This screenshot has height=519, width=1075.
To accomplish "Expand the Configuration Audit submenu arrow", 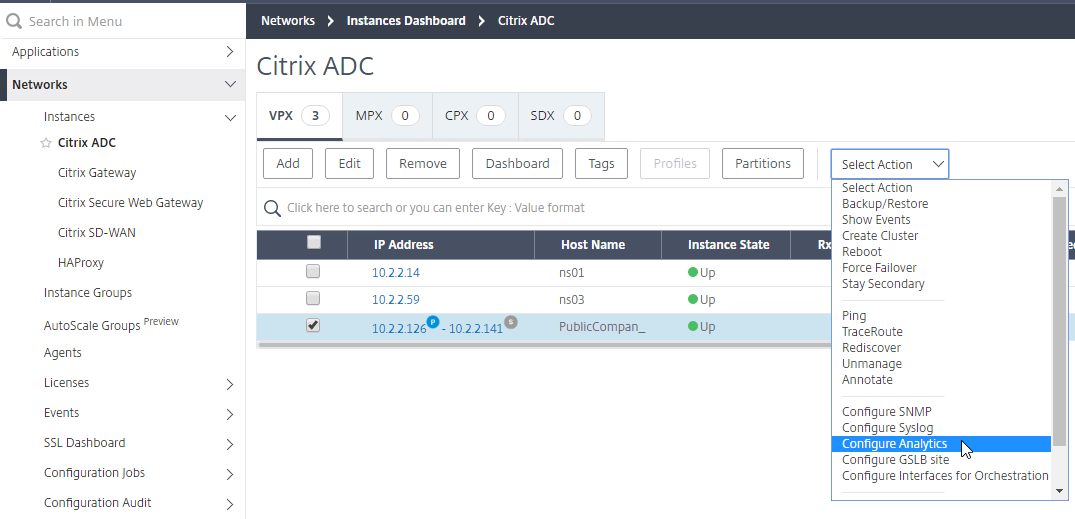I will pyautogui.click(x=230, y=505).
